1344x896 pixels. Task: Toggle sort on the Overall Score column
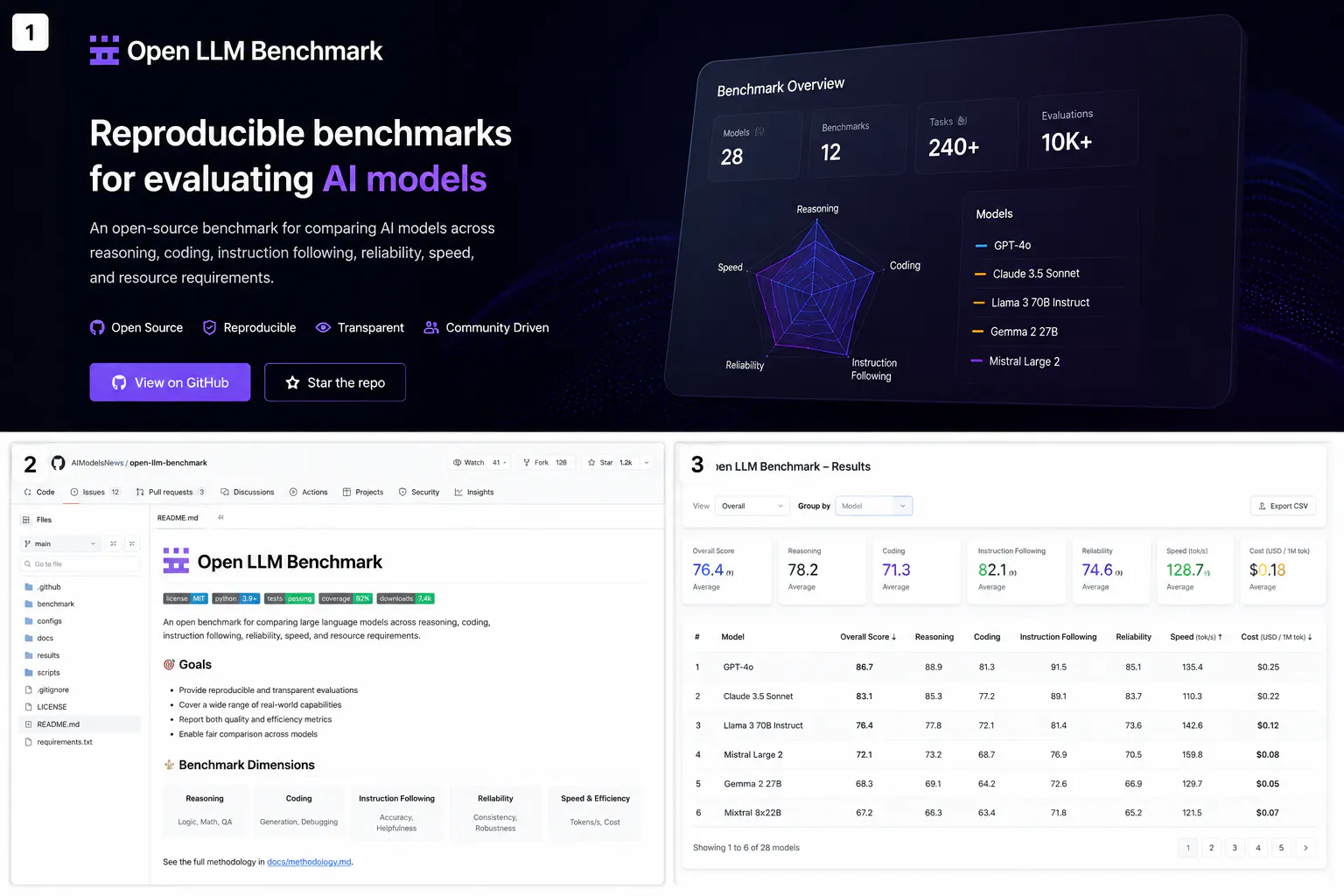pos(868,637)
